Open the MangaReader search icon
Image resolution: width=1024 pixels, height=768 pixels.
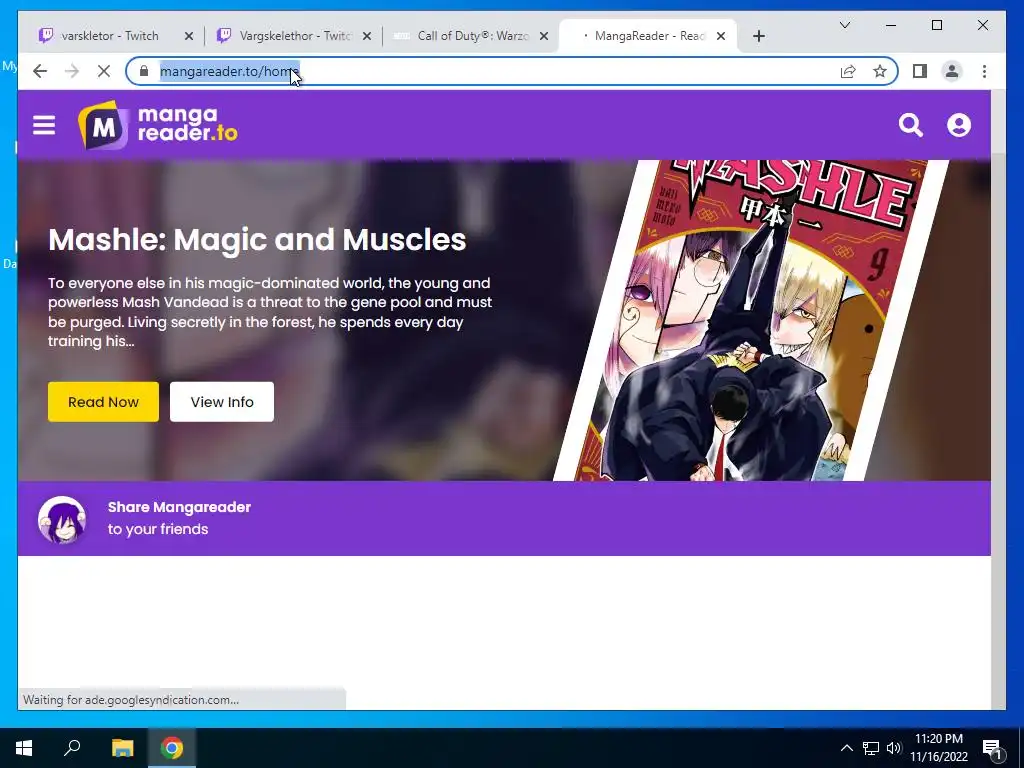(910, 125)
